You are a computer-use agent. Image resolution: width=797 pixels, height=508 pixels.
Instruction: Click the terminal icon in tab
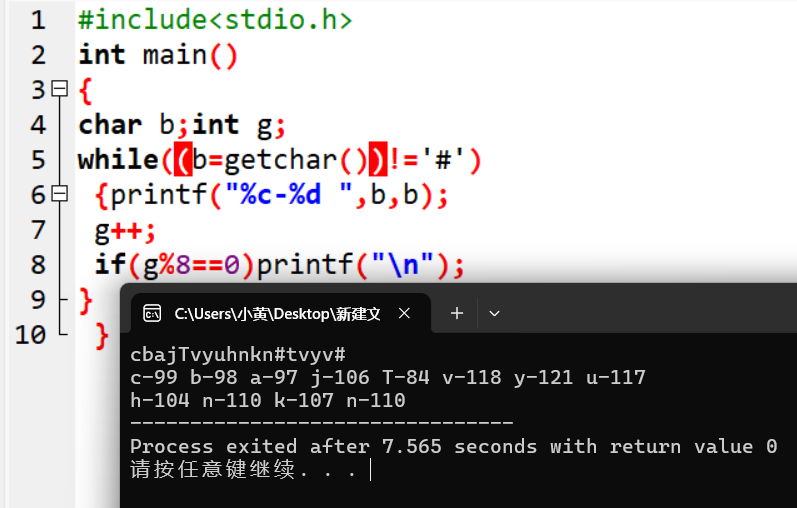[152, 314]
